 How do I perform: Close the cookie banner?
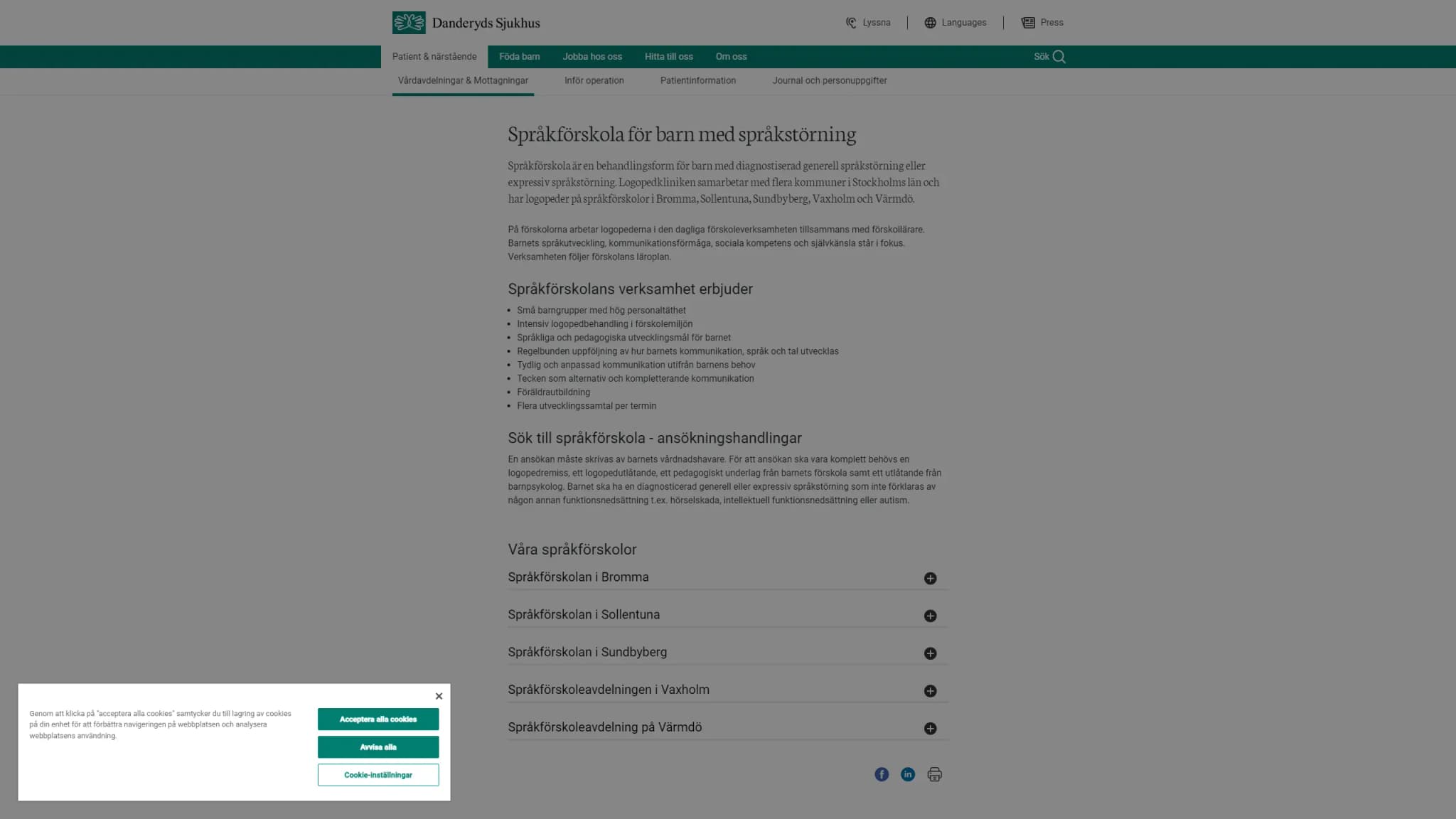[439, 696]
